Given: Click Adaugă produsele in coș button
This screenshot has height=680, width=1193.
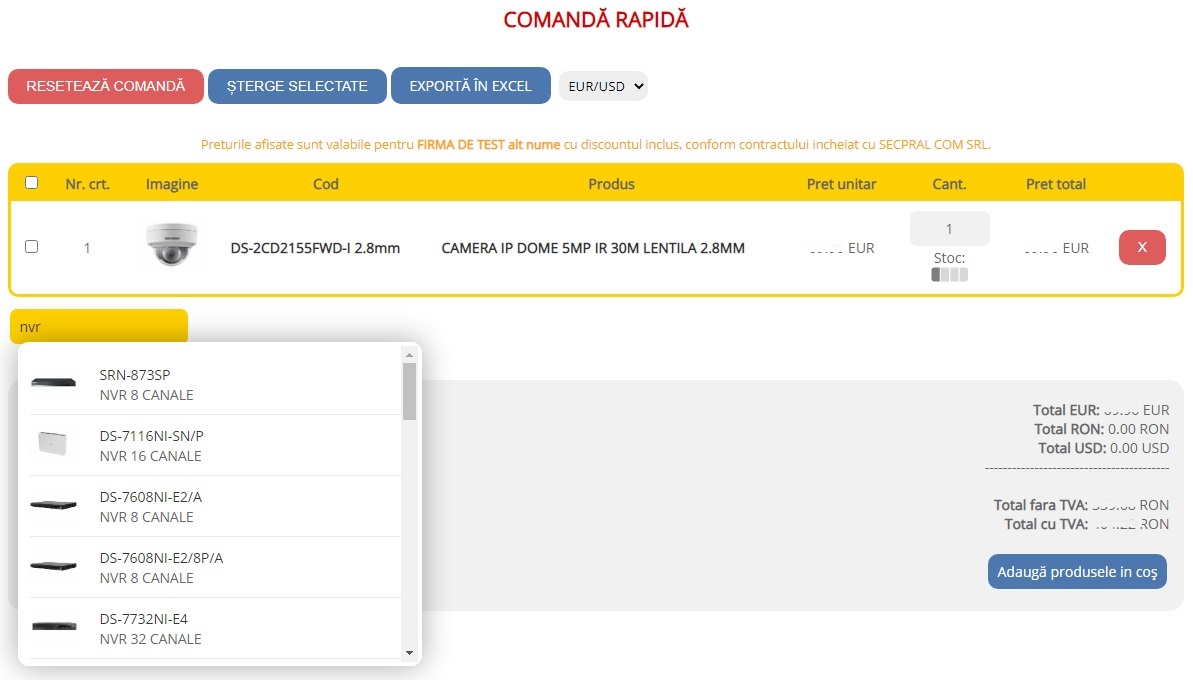Looking at the screenshot, I should 1076,572.
